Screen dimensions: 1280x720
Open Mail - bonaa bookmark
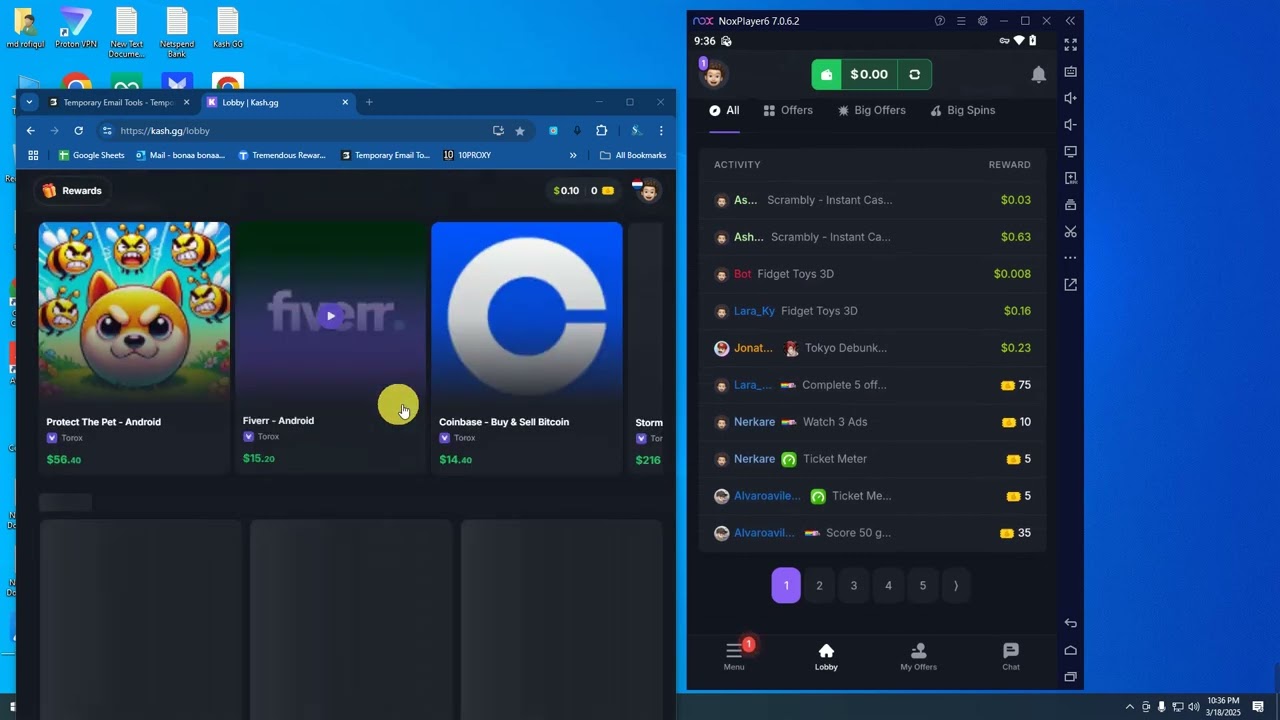pyautogui.click(x=180, y=155)
